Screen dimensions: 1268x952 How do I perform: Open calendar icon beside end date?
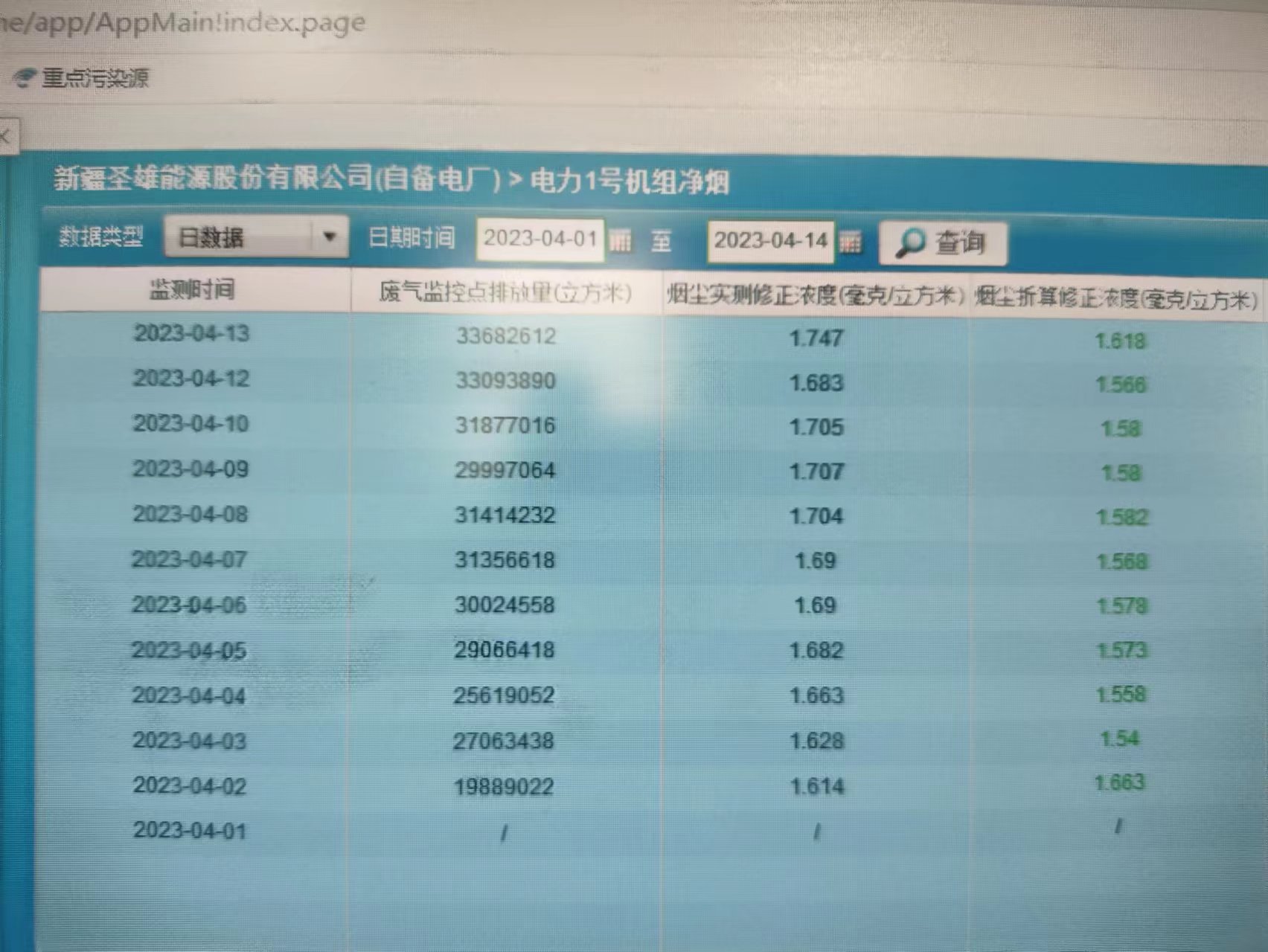(851, 242)
